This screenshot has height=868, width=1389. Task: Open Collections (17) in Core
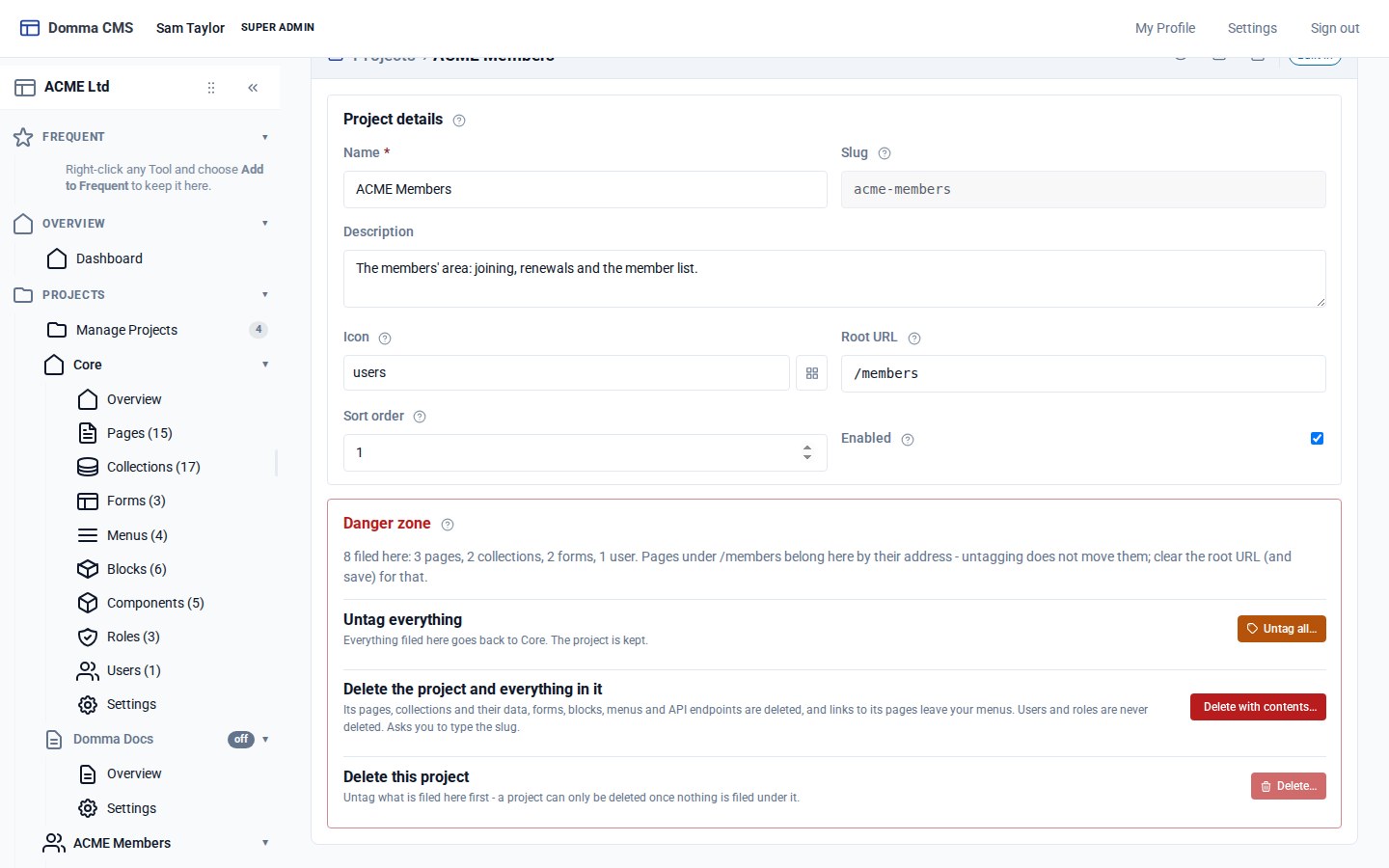coord(153,467)
